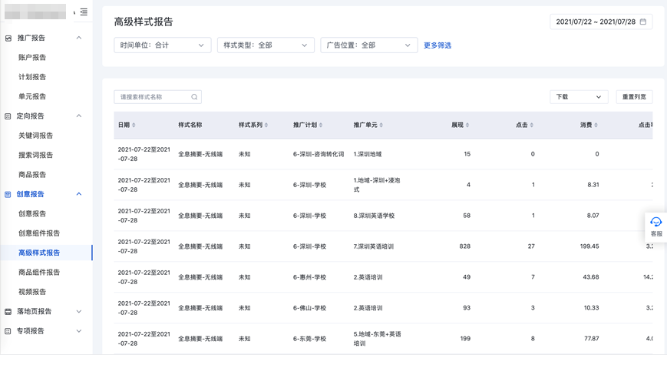Click the 专项报告 section icon
Screen dimensions: 670x365
pyautogui.click(x=8, y=331)
